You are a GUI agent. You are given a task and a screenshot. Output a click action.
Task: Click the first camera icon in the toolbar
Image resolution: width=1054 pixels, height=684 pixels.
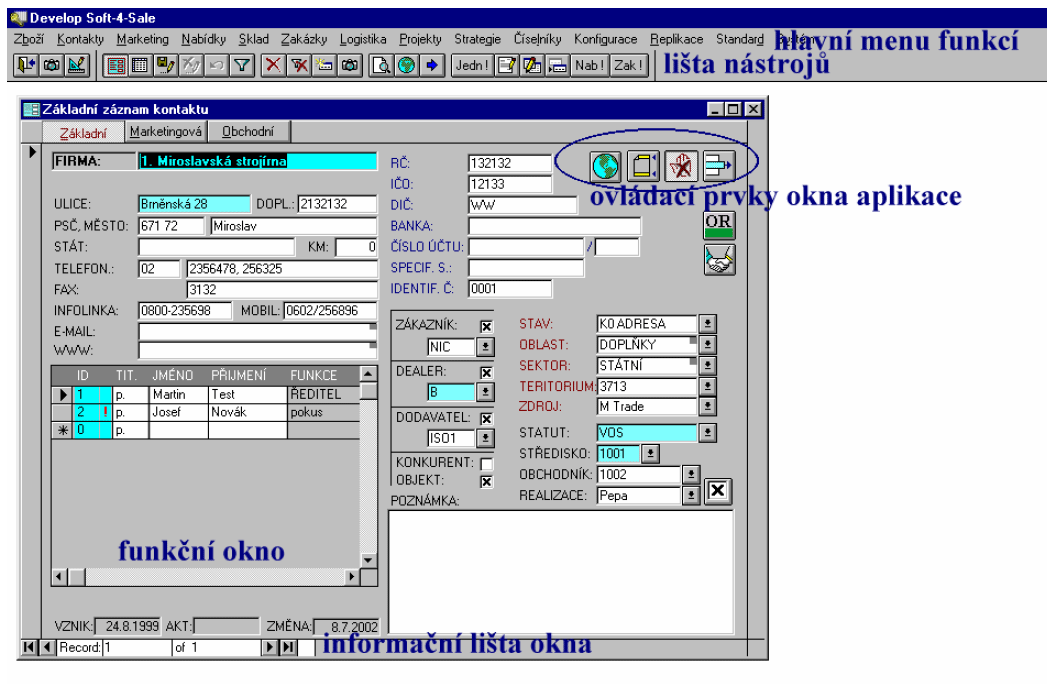(52, 66)
